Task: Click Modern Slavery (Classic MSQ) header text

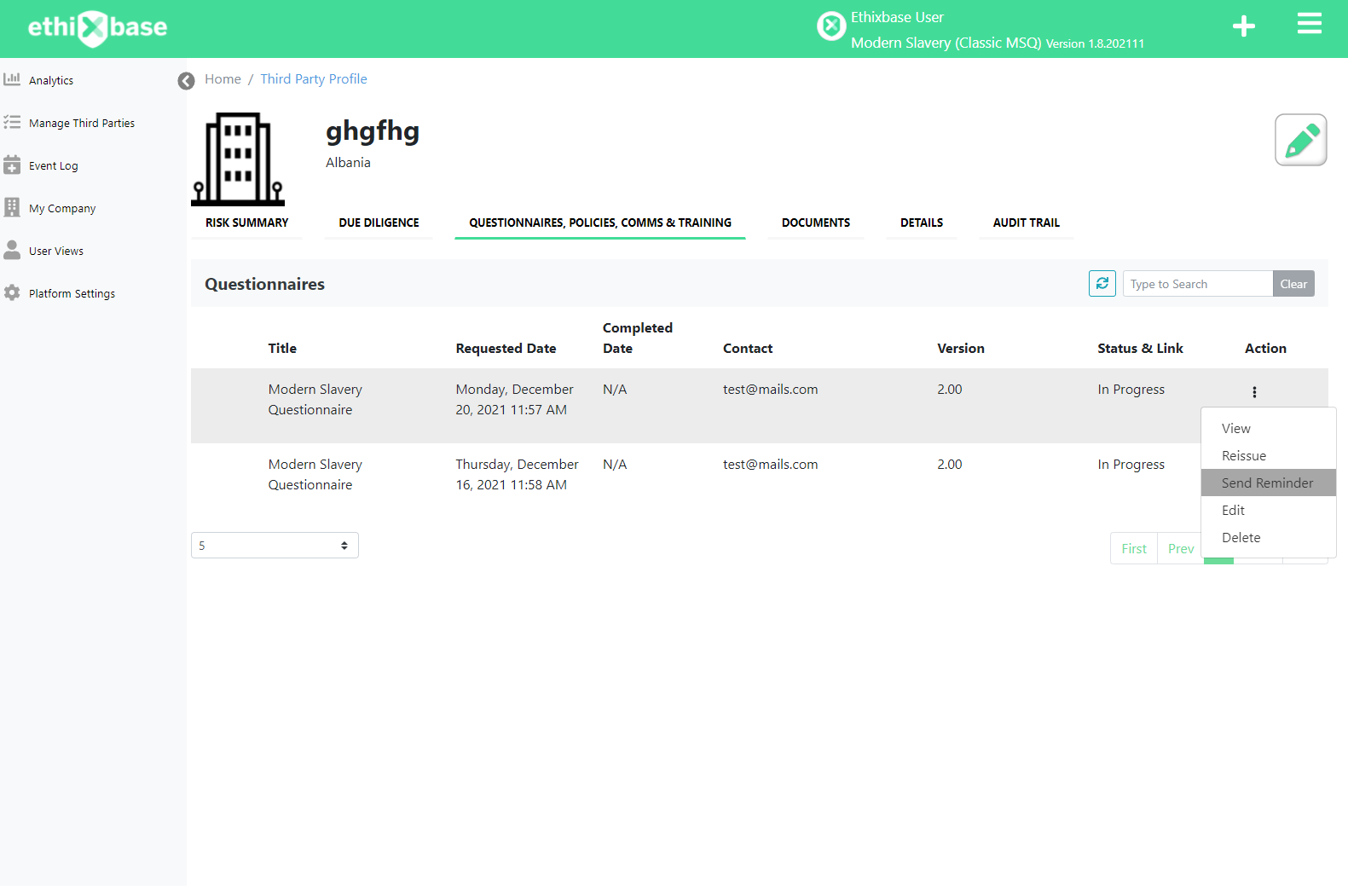Action: pyautogui.click(x=946, y=43)
